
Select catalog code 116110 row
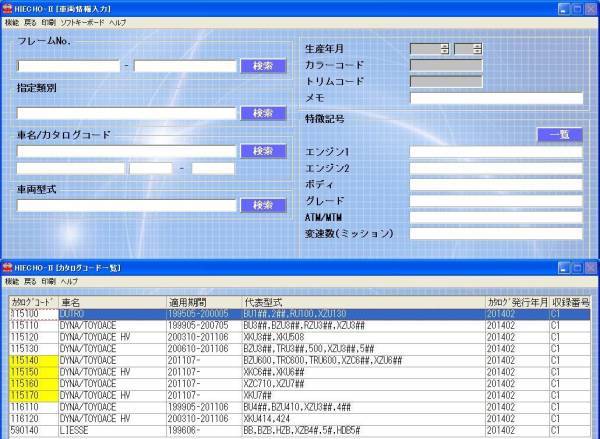[299, 407]
